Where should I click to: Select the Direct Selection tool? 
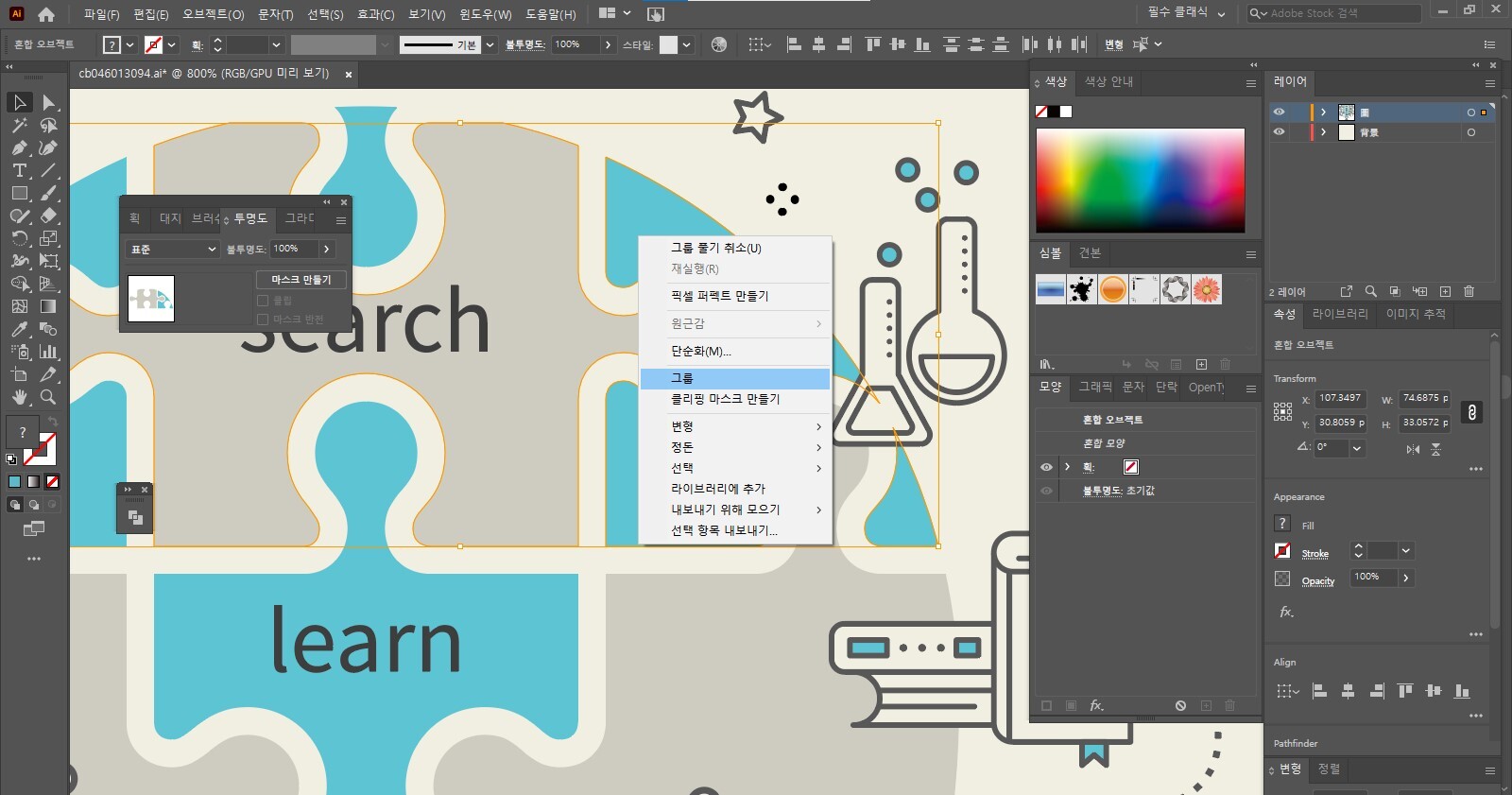tap(49, 102)
